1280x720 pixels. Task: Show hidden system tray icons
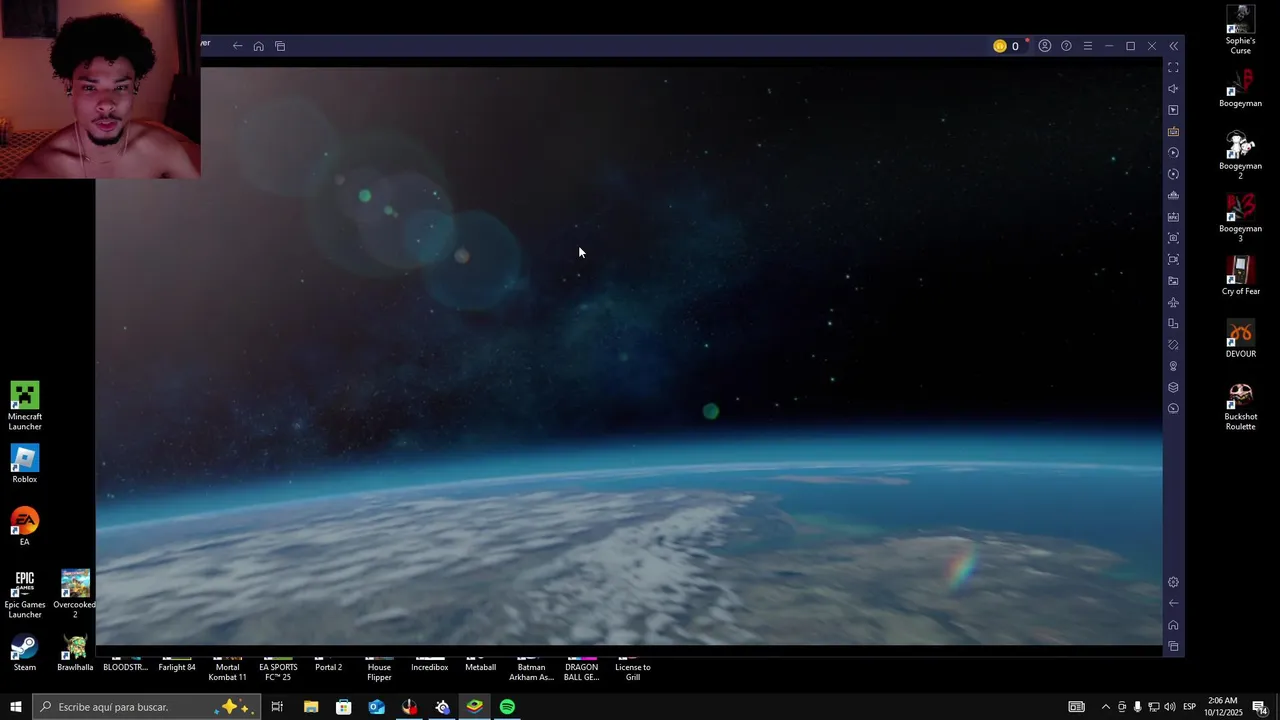pyautogui.click(x=1105, y=707)
